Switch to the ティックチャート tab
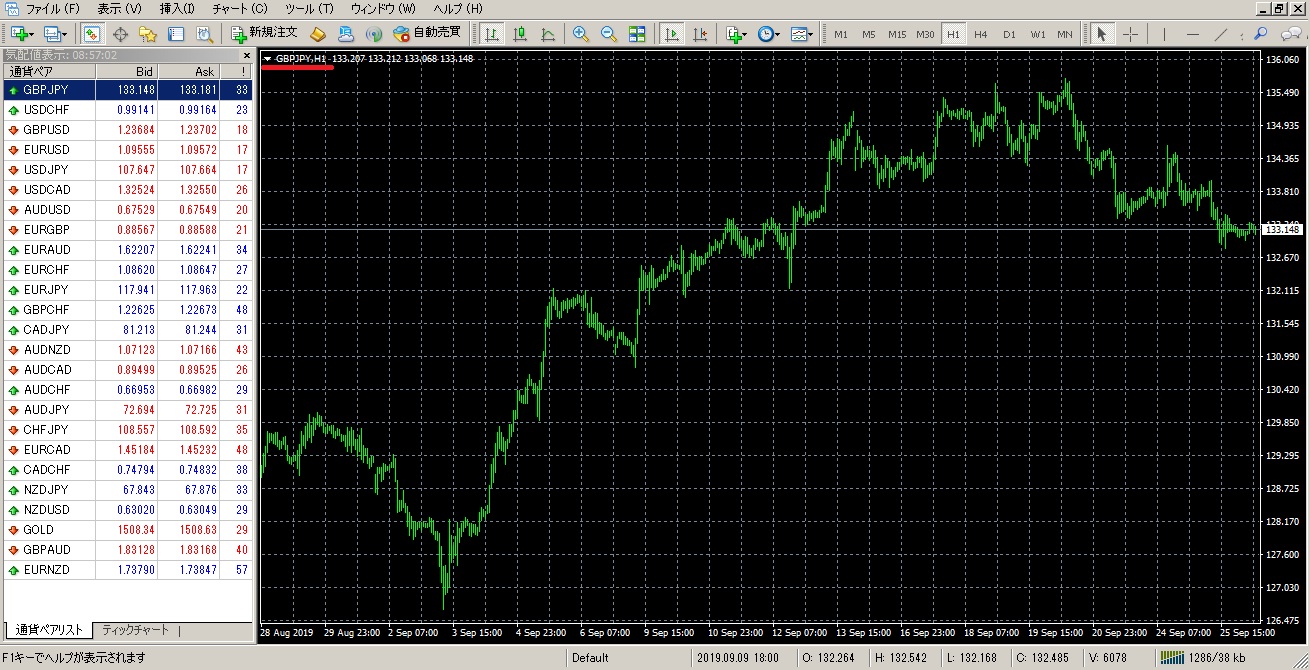This screenshot has width=1310, height=670. (x=136, y=630)
